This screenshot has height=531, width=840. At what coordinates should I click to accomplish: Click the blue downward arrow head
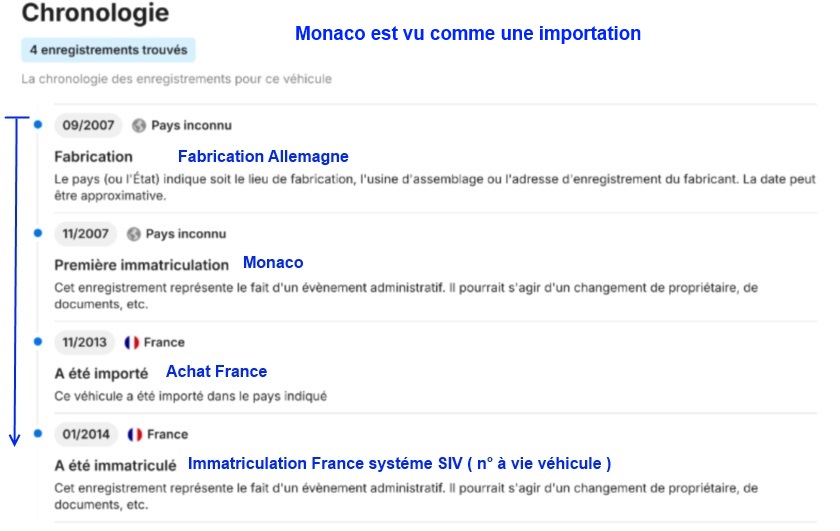coord(15,438)
